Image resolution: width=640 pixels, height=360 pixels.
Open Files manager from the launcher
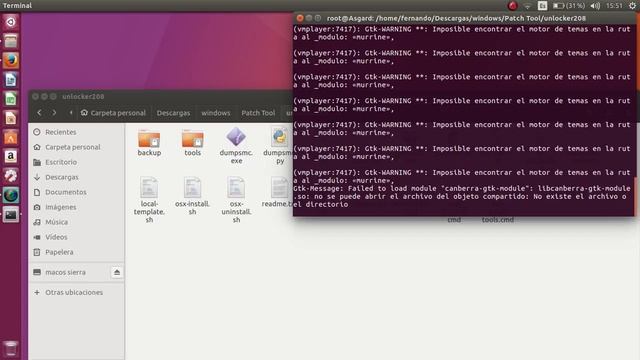point(11,41)
